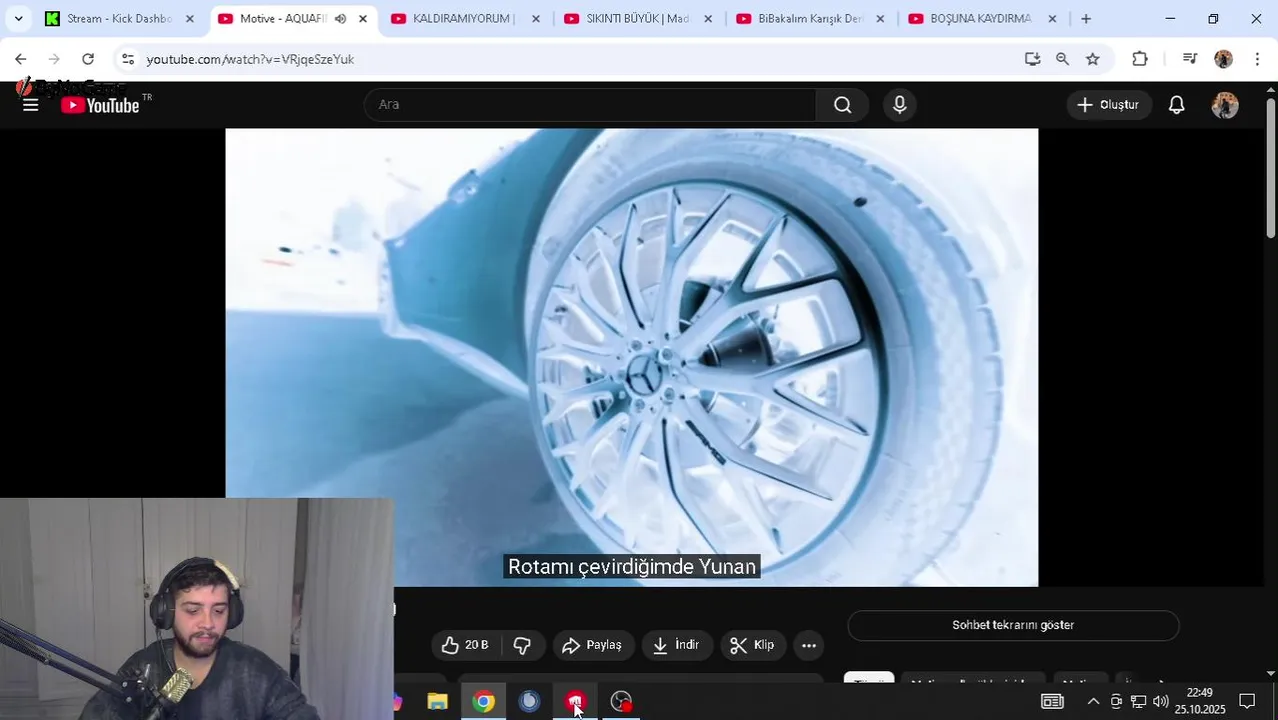
Task: Click the search magnifier button
Action: (843, 105)
